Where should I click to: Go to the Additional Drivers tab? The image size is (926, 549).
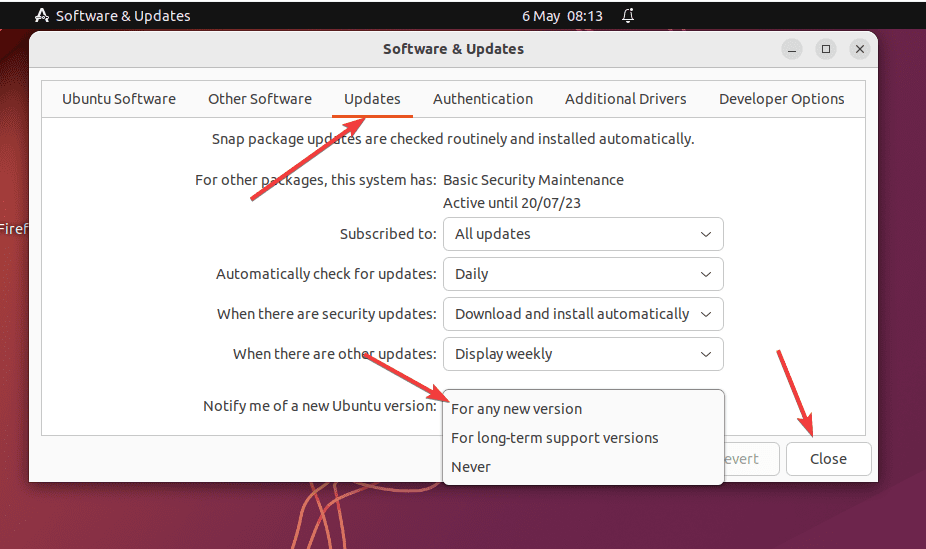point(625,99)
